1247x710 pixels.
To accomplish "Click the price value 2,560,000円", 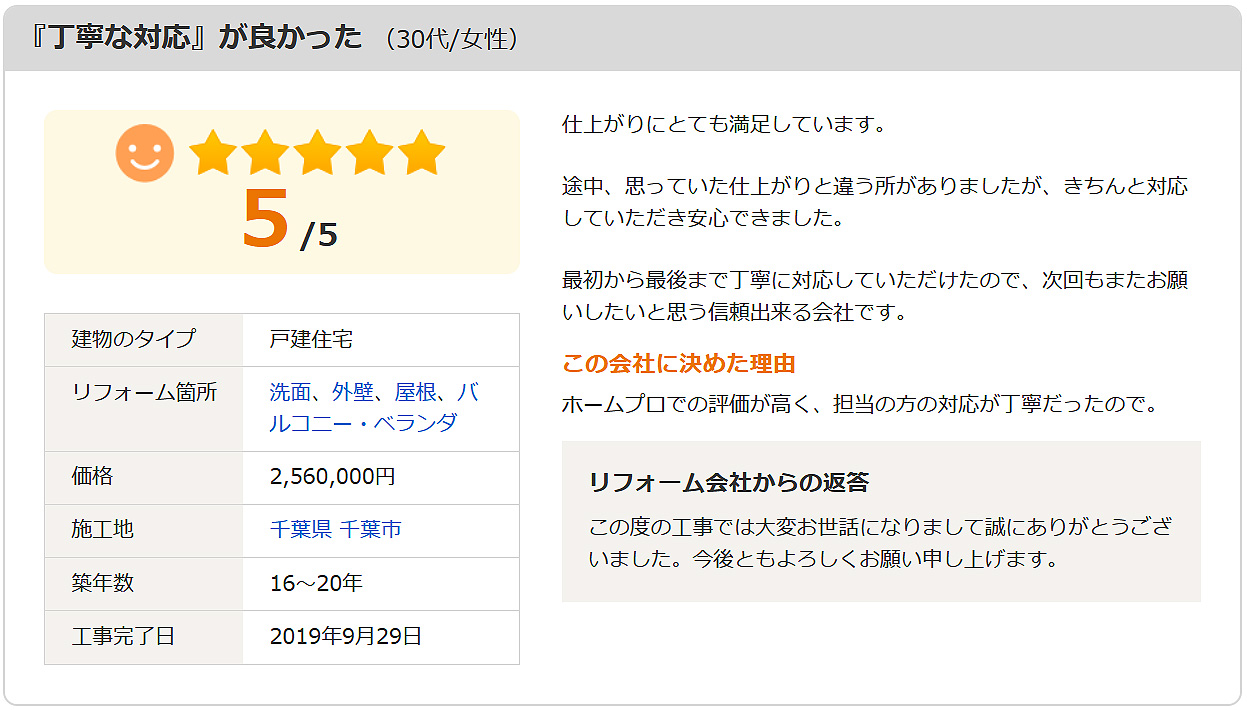I will pos(333,477).
